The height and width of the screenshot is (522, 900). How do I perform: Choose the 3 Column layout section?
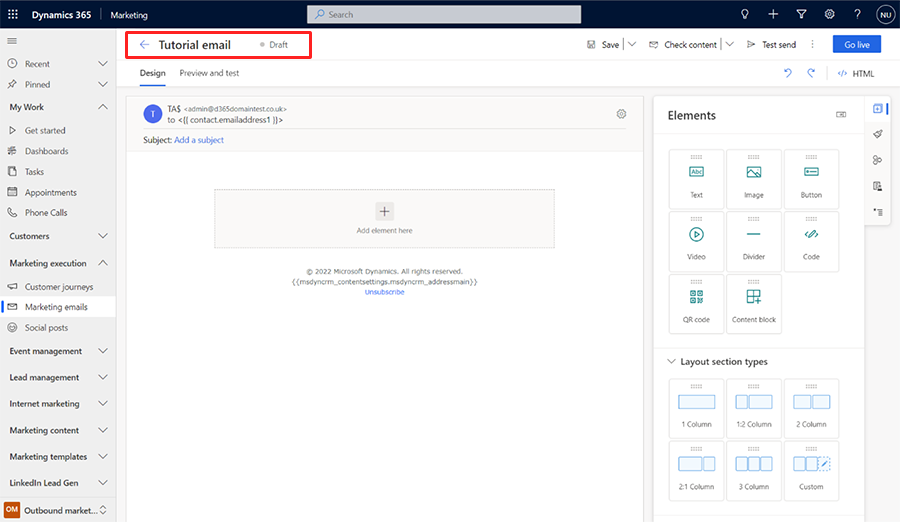pos(754,471)
